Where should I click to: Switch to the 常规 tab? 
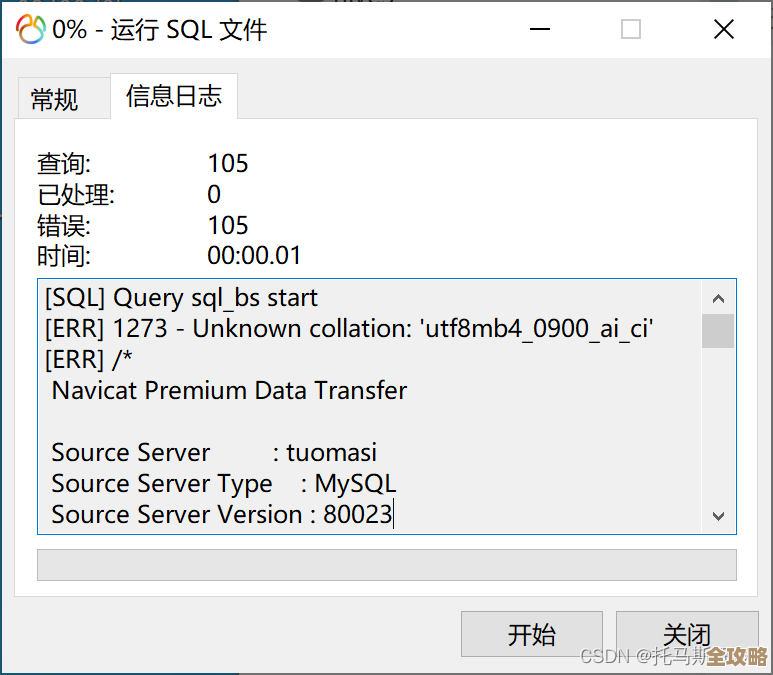64,99
